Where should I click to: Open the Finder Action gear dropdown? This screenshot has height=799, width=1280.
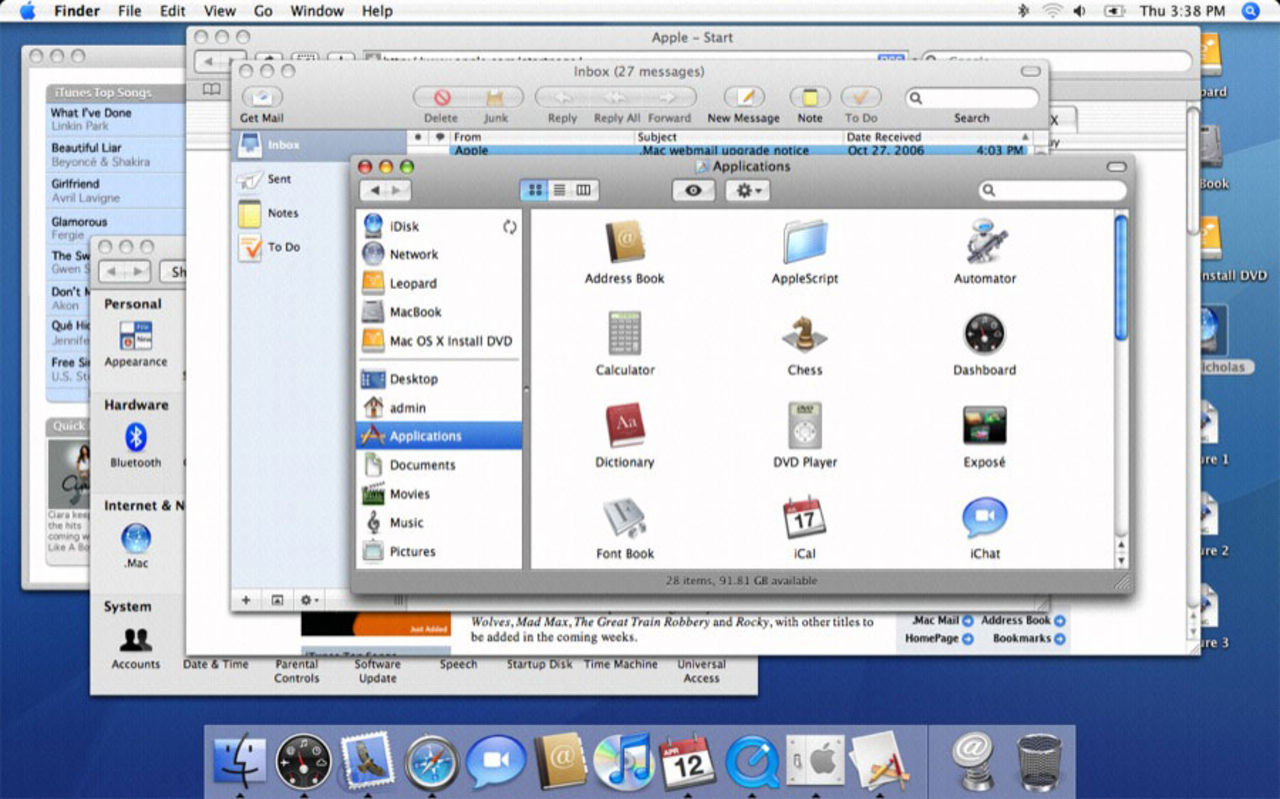click(747, 190)
